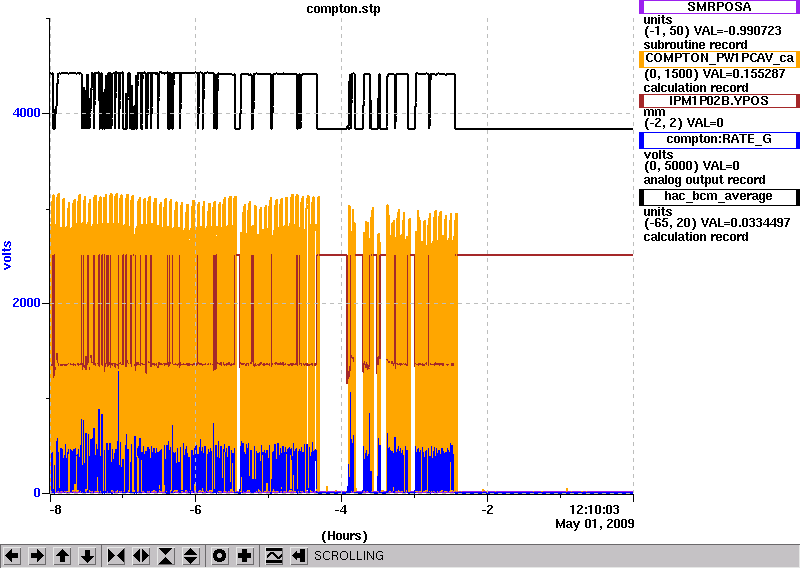
Task: Click the IPM1P02B.YPOS range (-2, 2) VAL=0
Action: (684, 122)
